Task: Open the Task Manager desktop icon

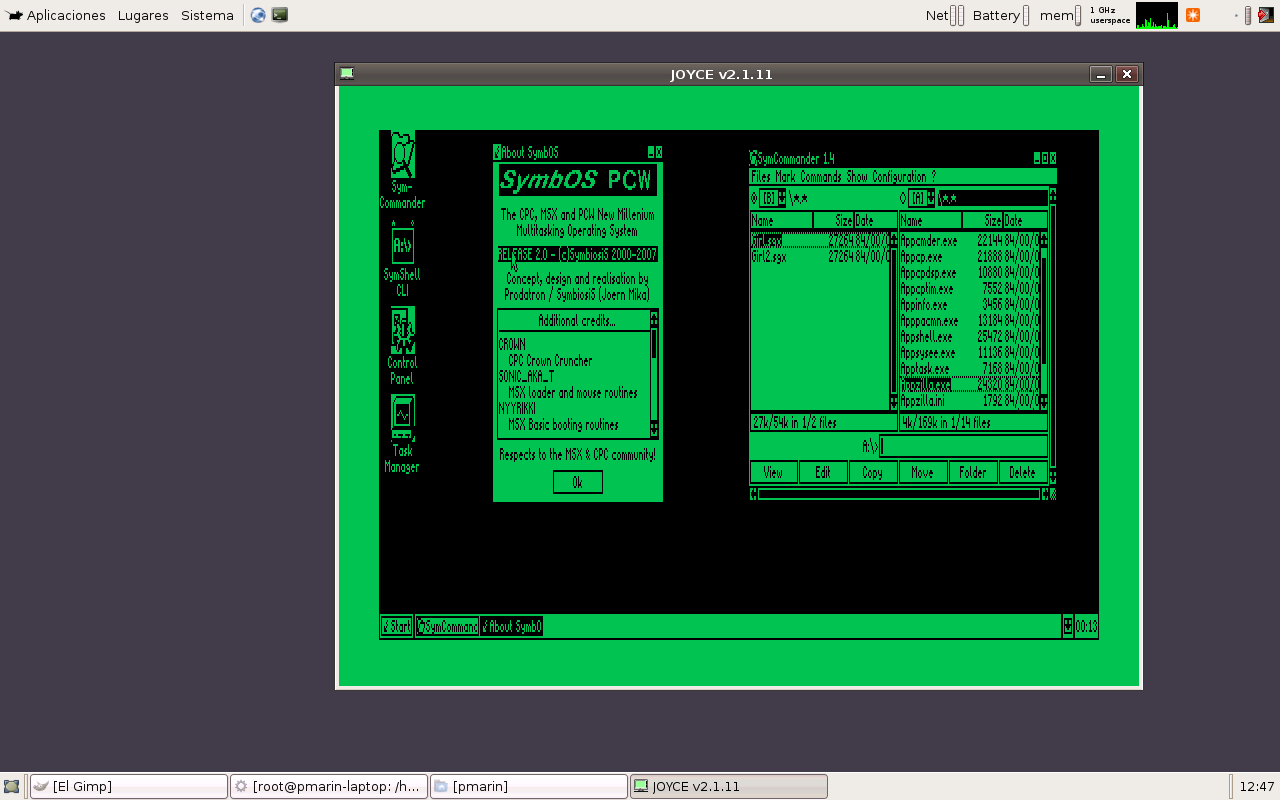Action: coord(402,418)
